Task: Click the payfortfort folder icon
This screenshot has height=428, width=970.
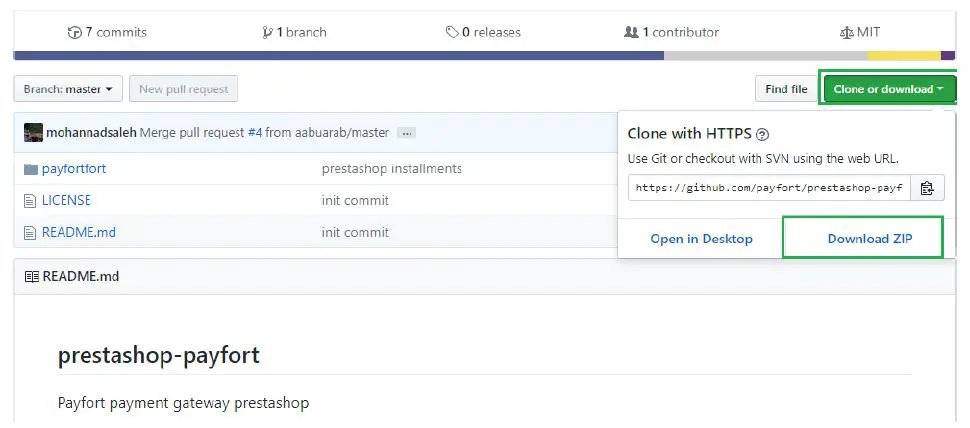Action: [31, 169]
